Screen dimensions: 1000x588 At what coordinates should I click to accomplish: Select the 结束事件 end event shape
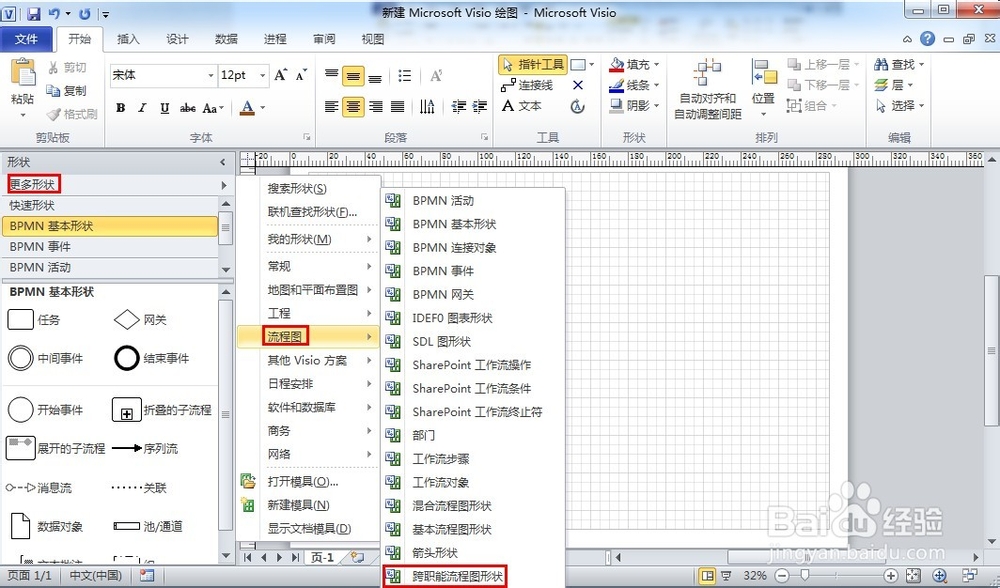click(x=152, y=358)
